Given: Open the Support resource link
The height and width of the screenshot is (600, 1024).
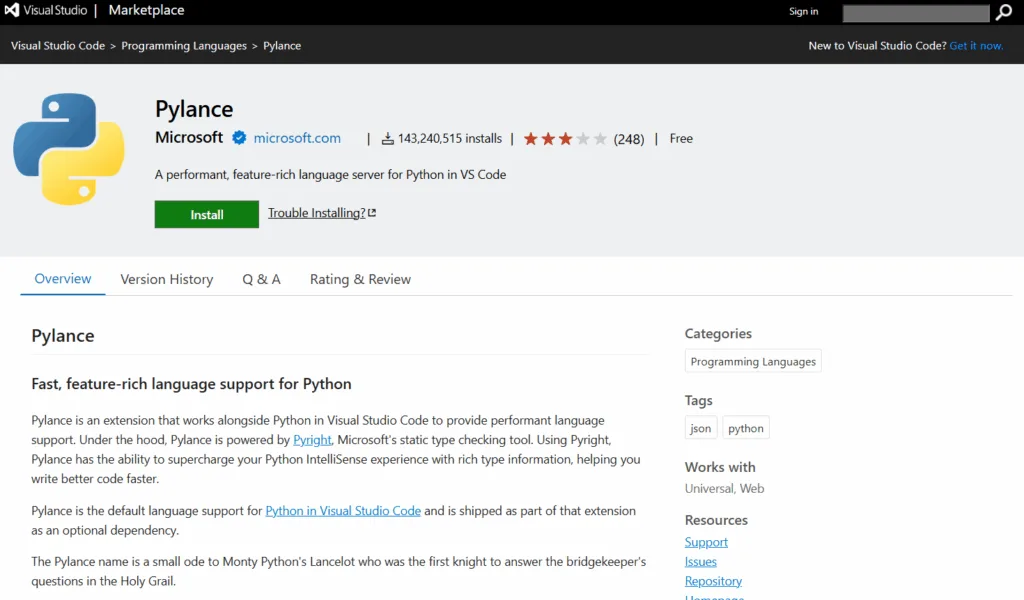Looking at the screenshot, I should (x=706, y=543).
